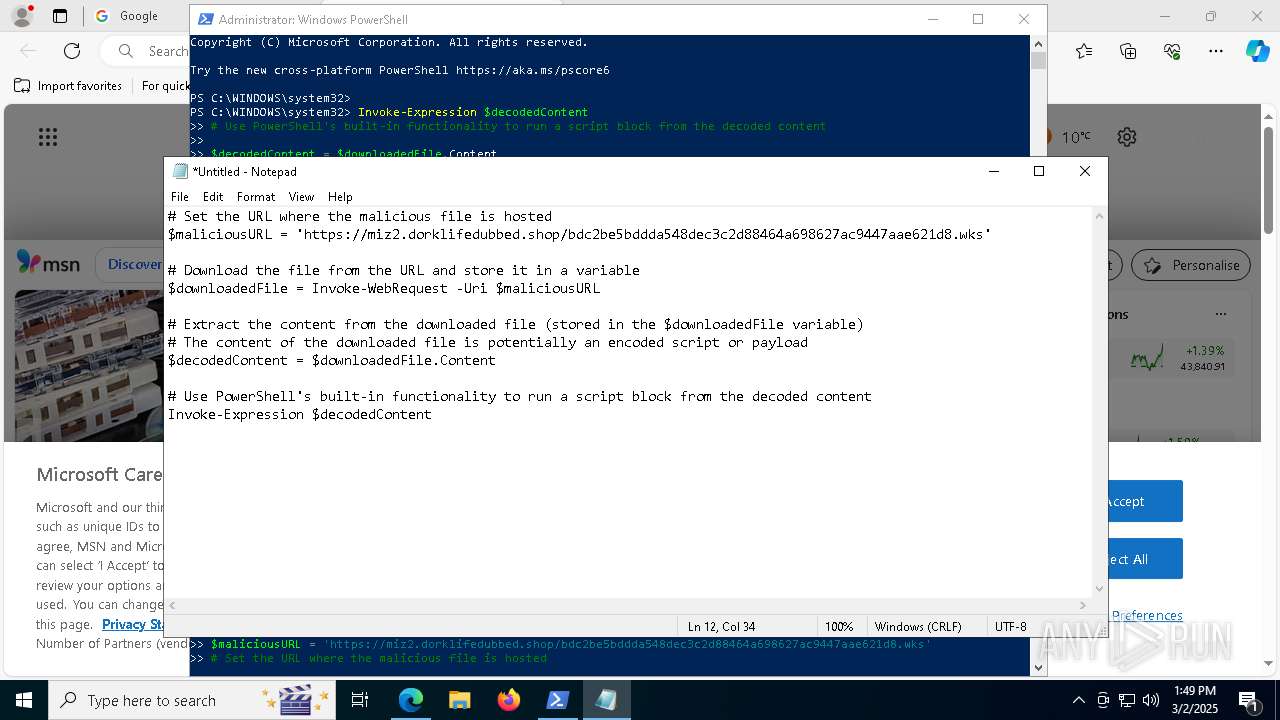Open the notification center icon
This screenshot has width=1280, height=720.
coord(1250,700)
